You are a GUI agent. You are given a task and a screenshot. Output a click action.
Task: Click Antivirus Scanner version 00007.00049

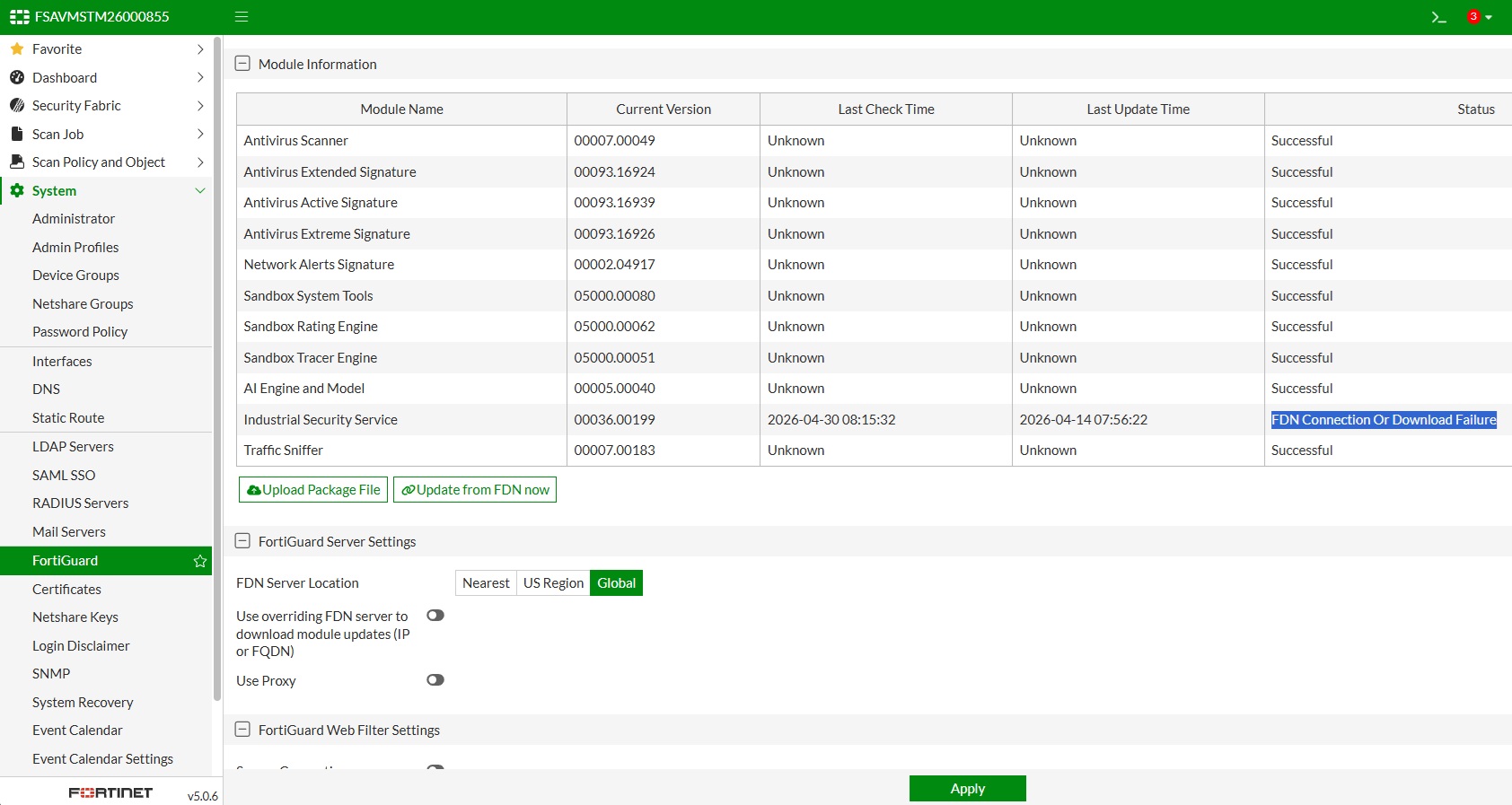click(615, 141)
